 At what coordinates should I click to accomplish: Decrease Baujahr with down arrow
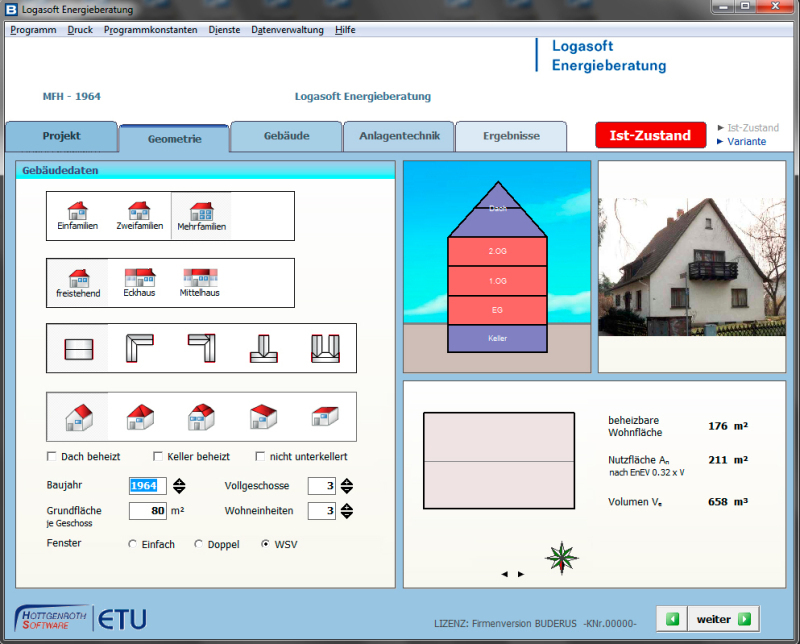179,490
